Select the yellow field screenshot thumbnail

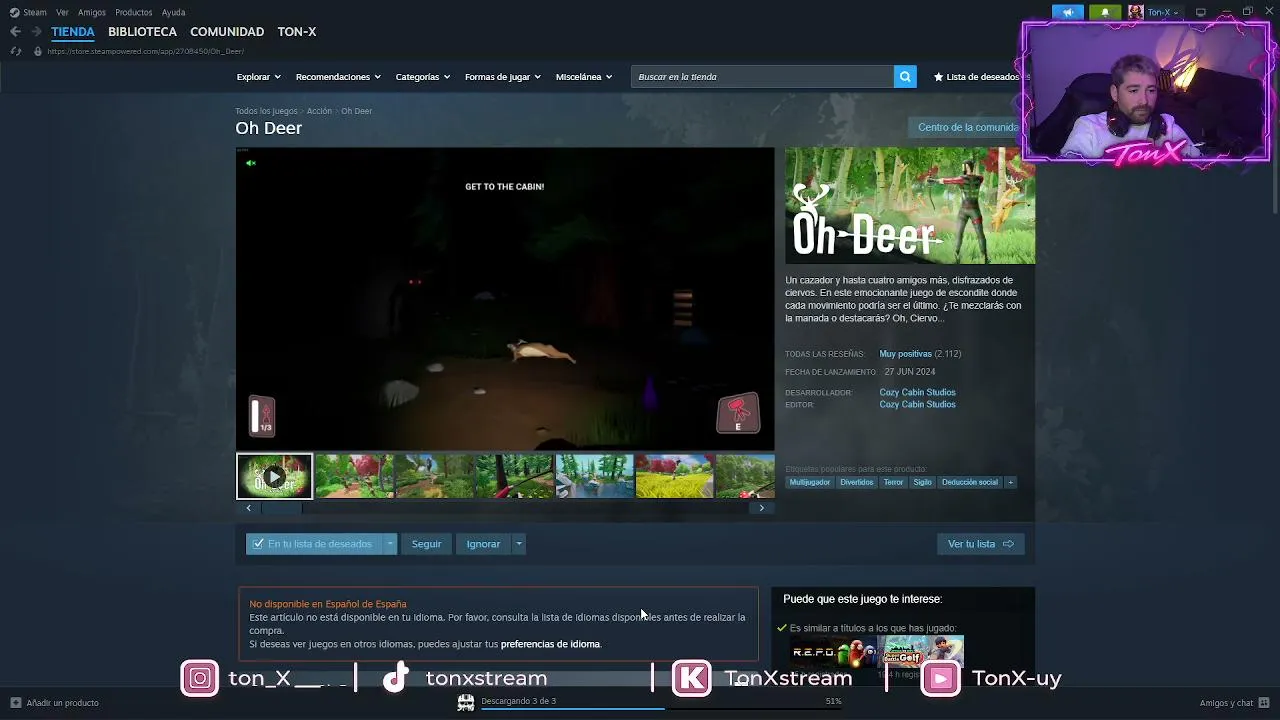pos(674,476)
